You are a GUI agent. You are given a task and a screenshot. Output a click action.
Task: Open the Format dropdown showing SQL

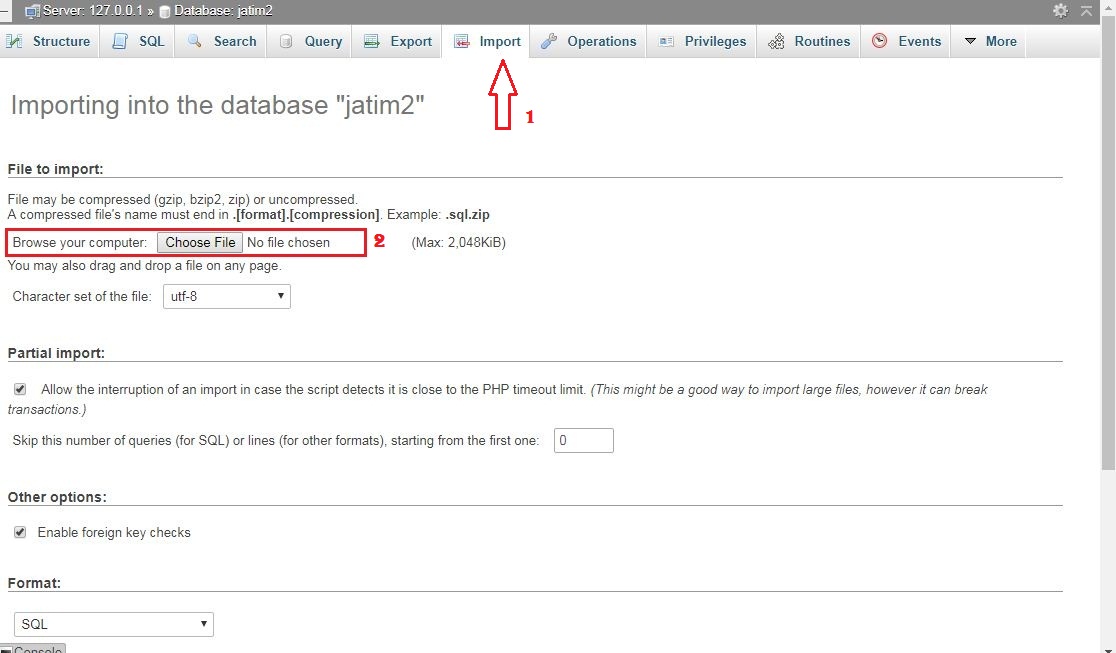pos(113,623)
